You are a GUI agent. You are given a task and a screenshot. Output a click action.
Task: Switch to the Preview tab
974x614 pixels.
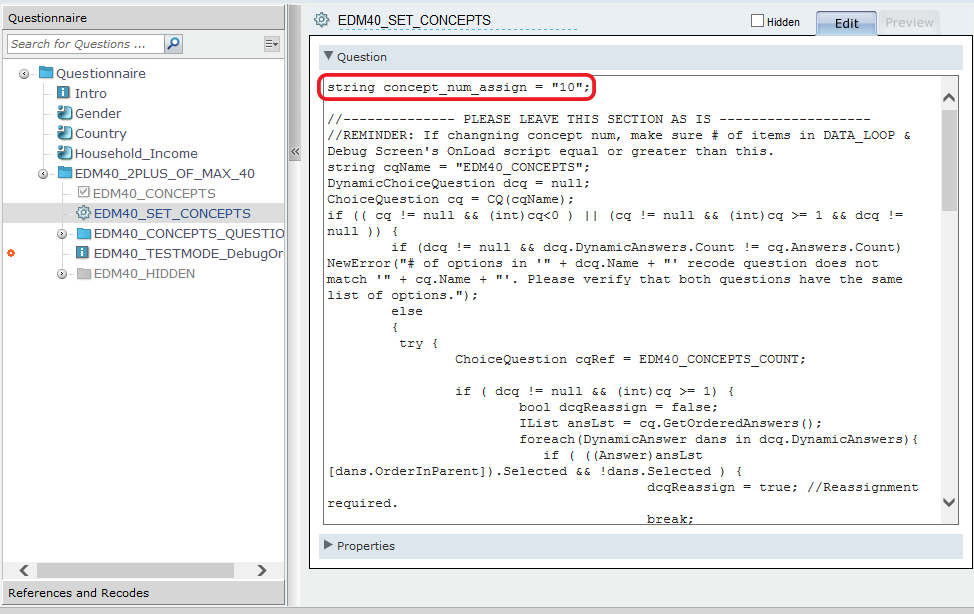[909, 22]
